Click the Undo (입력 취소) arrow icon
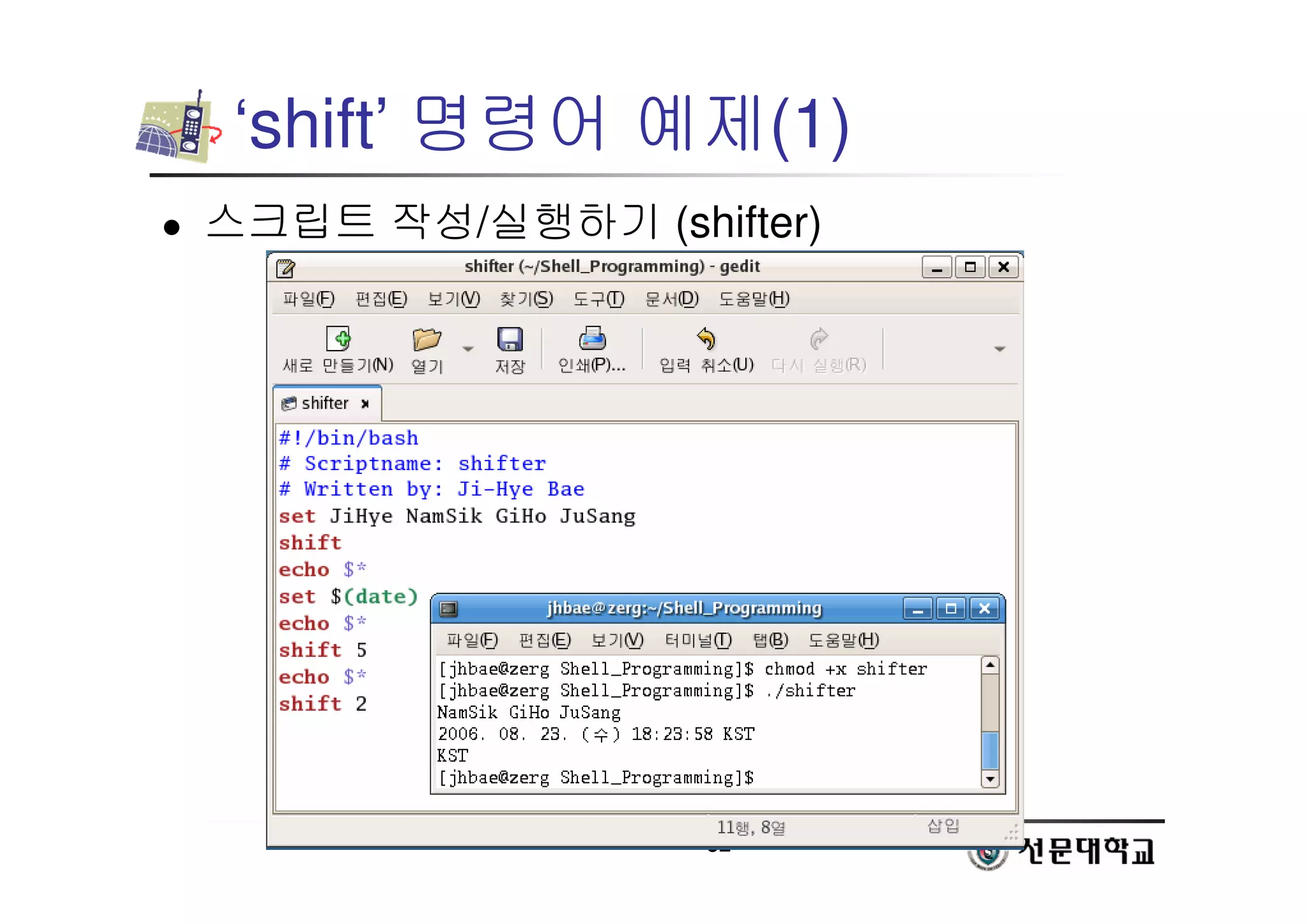Image resolution: width=1308 pixels, height=924 pixels. point(706,338)
